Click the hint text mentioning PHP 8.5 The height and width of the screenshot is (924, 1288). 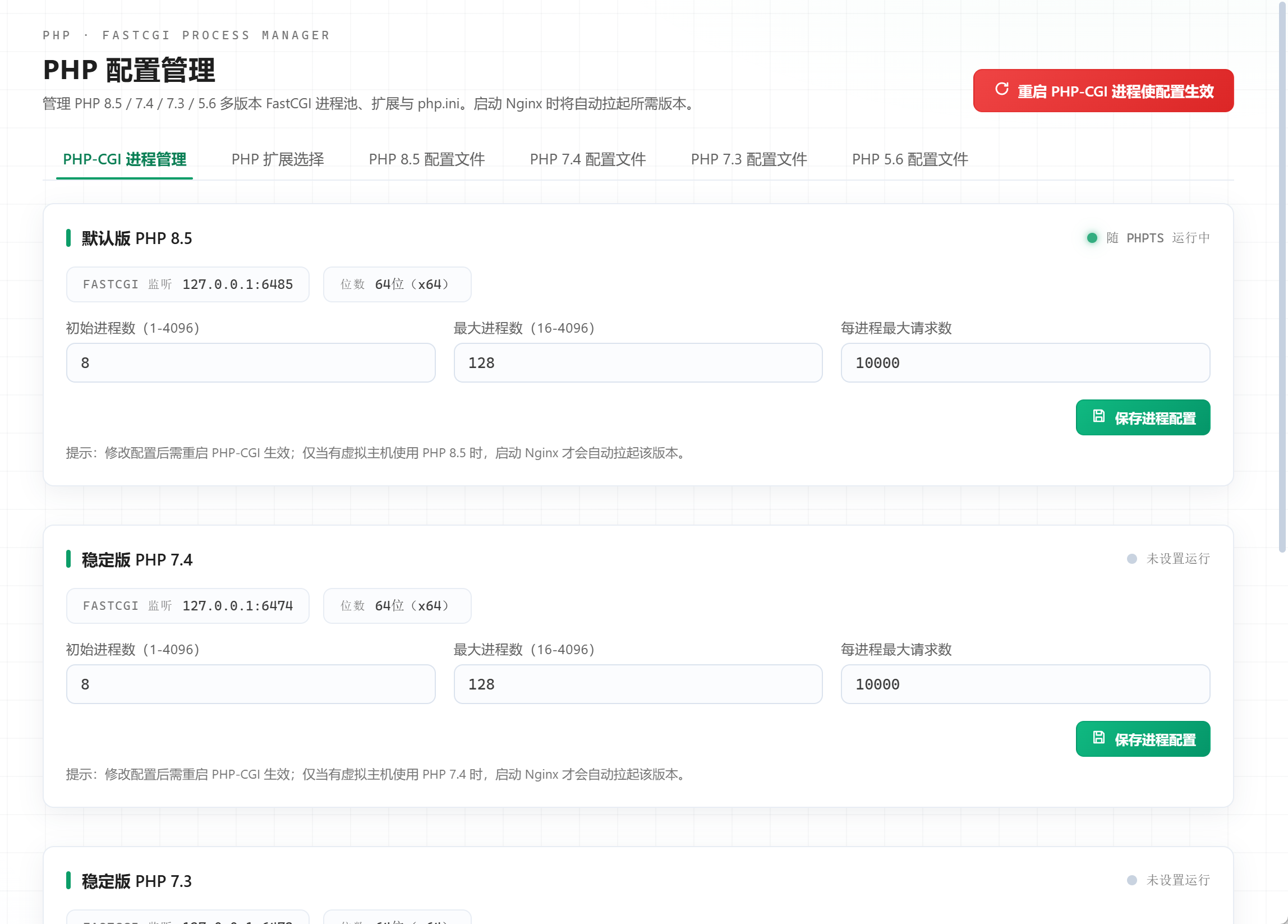tap(376, 453)
